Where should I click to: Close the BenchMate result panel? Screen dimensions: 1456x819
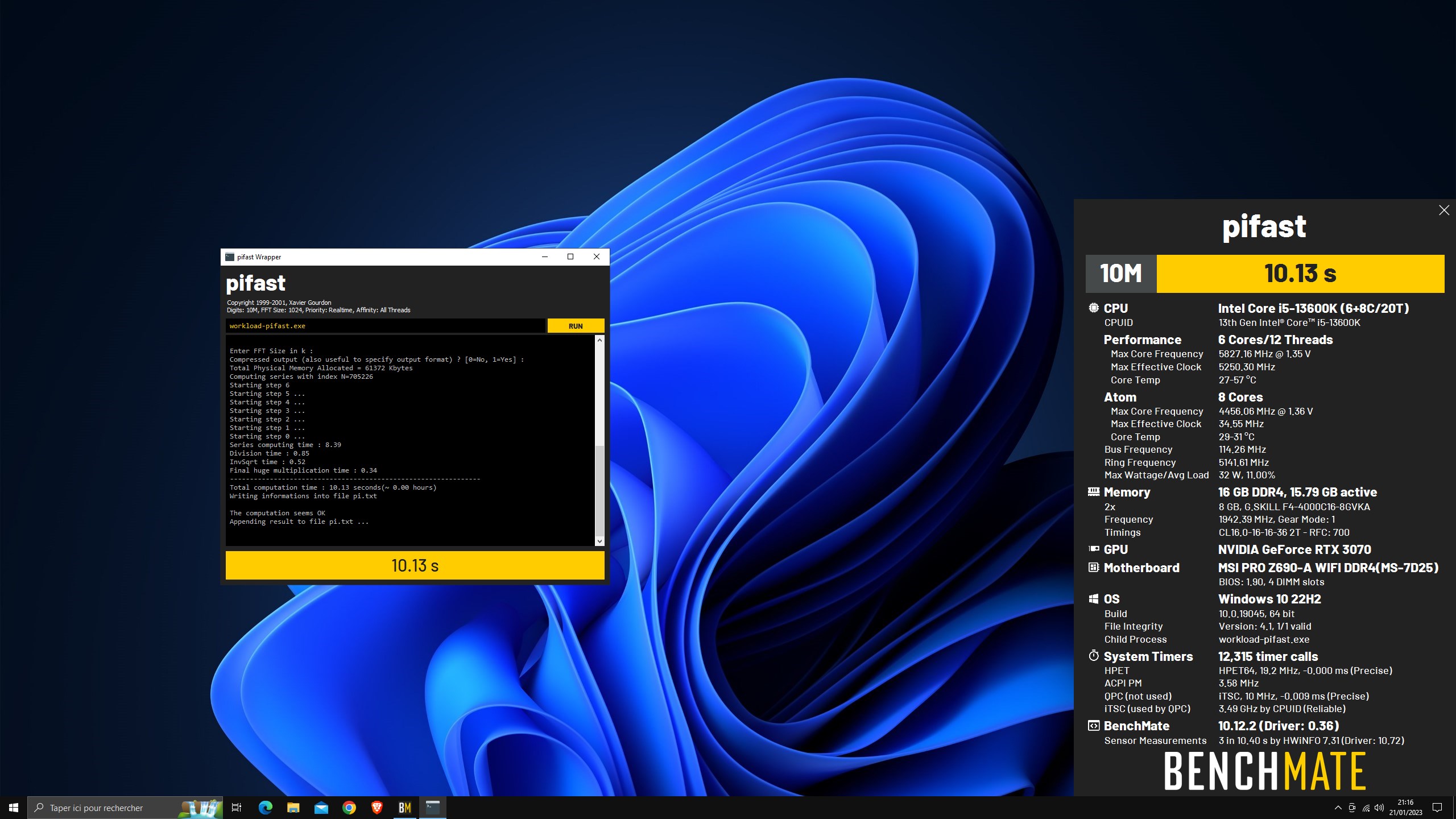pyautogui.click(x=1443, y=210)
